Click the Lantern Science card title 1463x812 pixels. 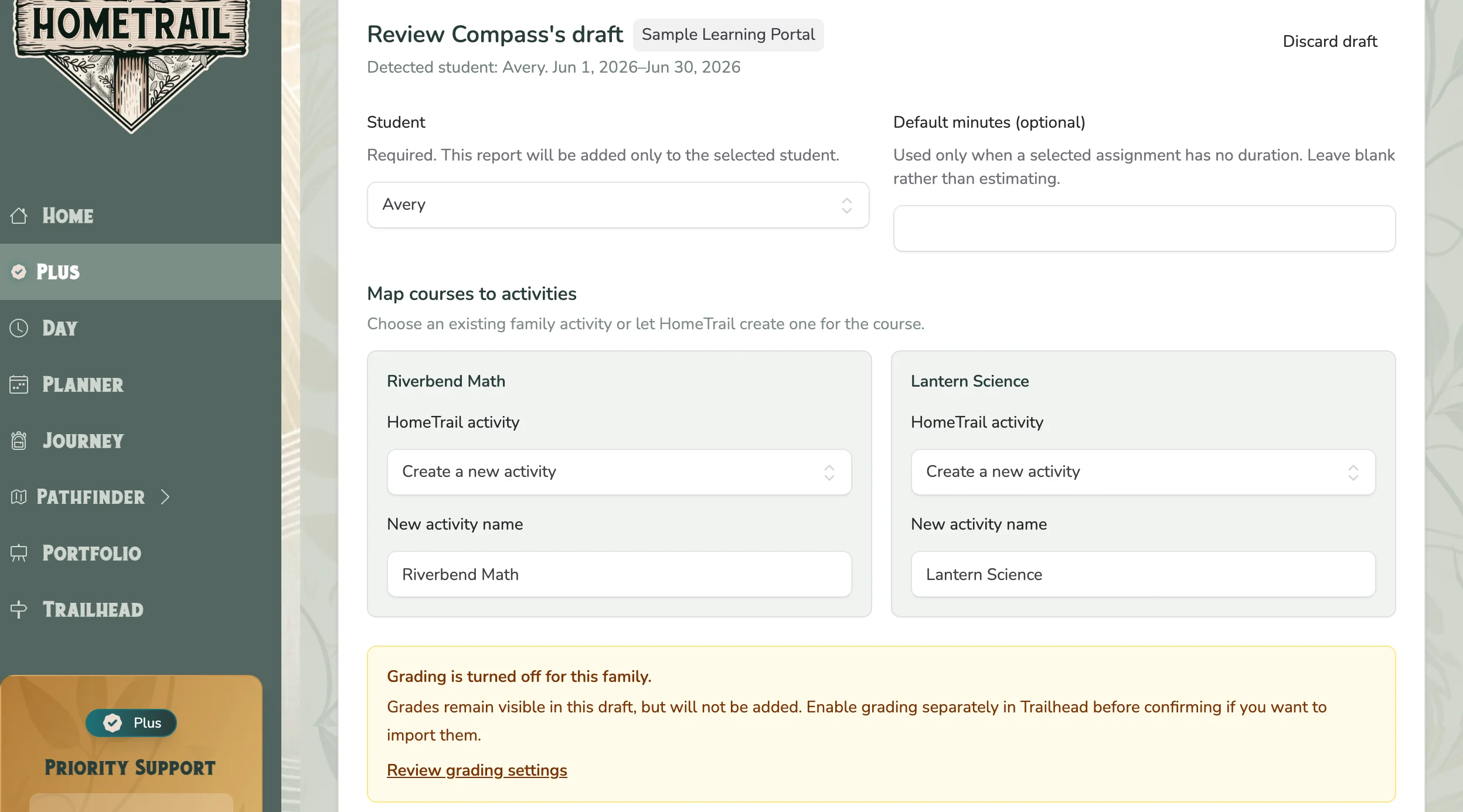tap(970, 381)
